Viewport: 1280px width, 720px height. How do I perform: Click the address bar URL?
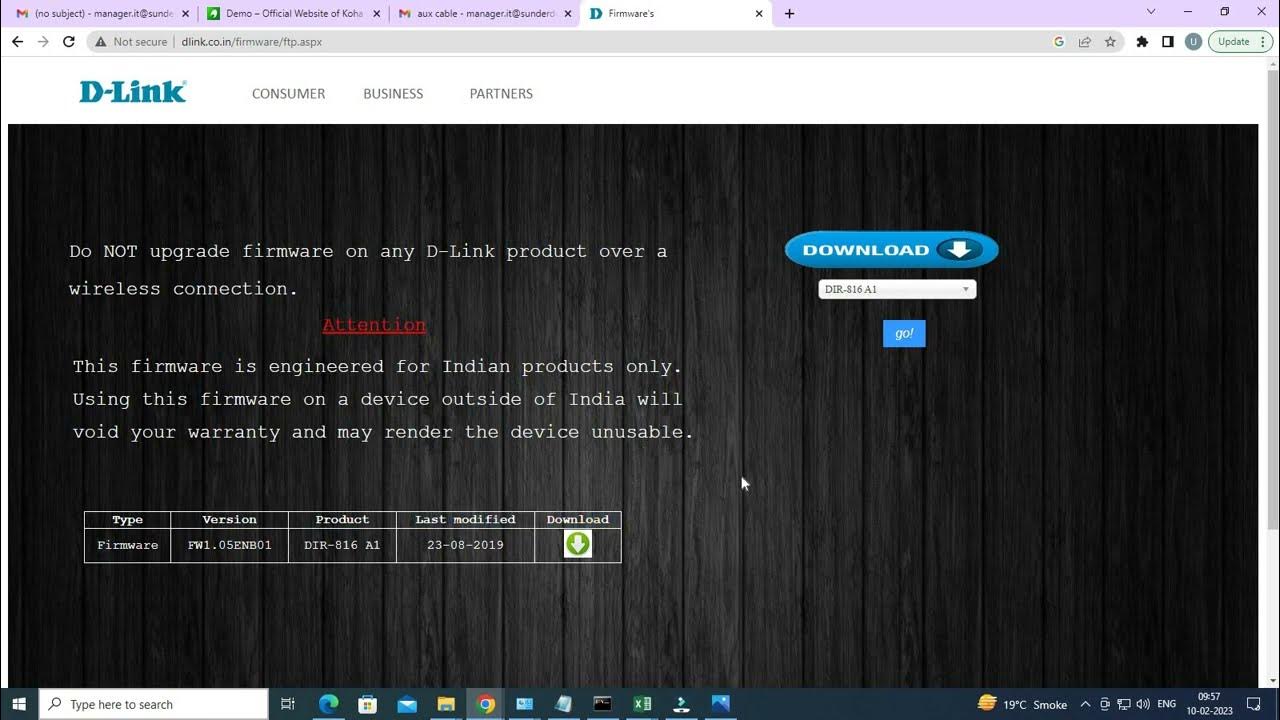coord(252,42)
